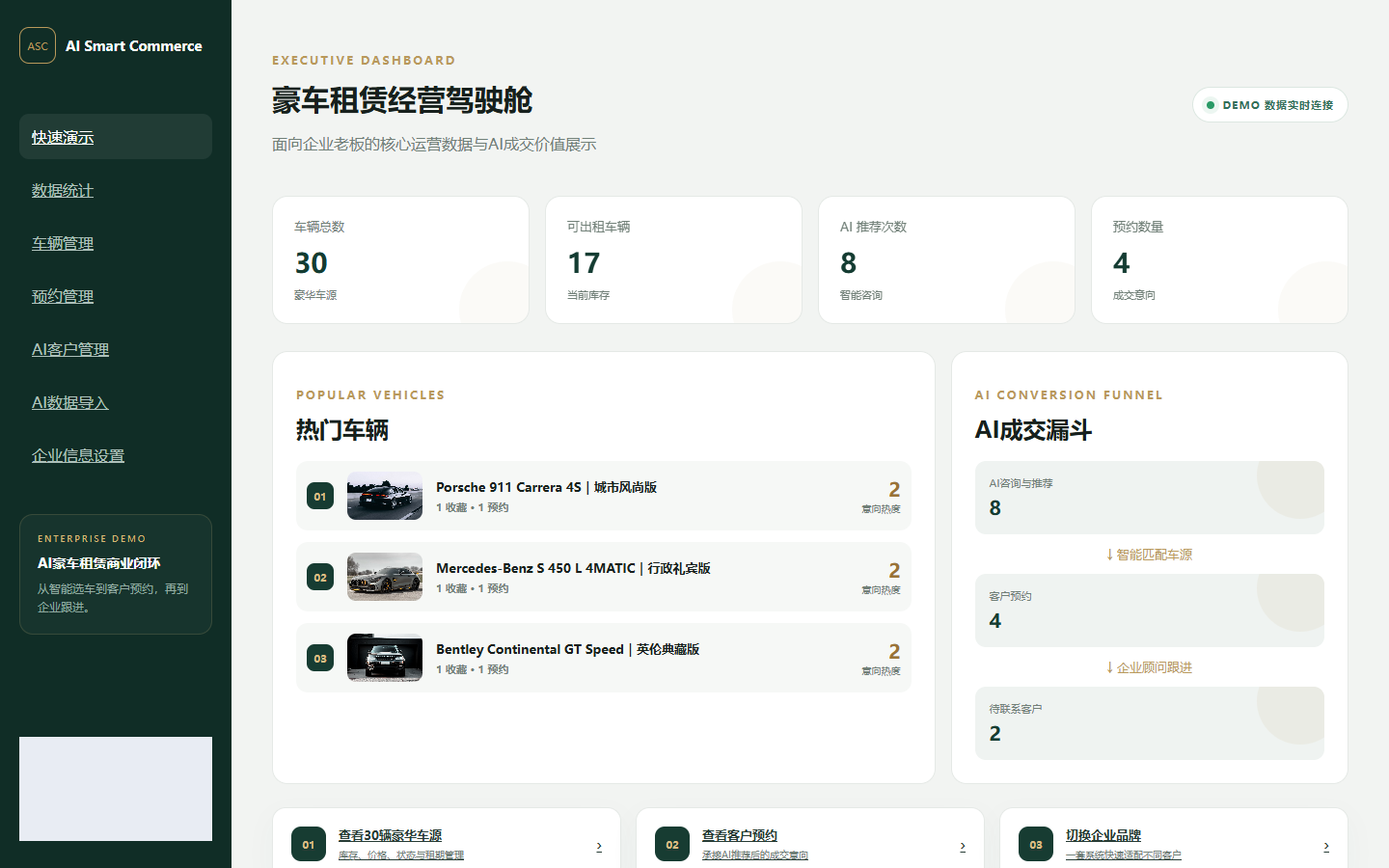Select 预约管理 in the sidebar

tap(116, 296)
